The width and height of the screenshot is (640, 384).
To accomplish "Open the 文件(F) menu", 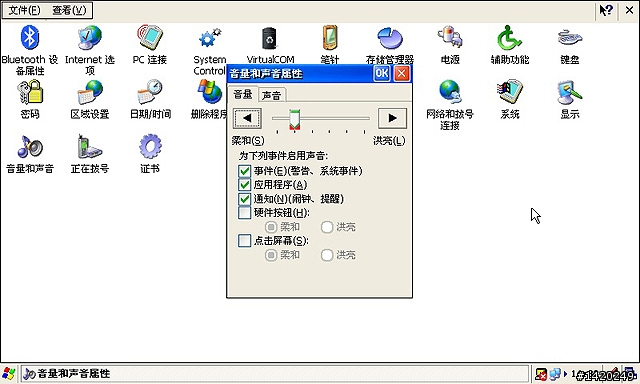I will [24, 10].
